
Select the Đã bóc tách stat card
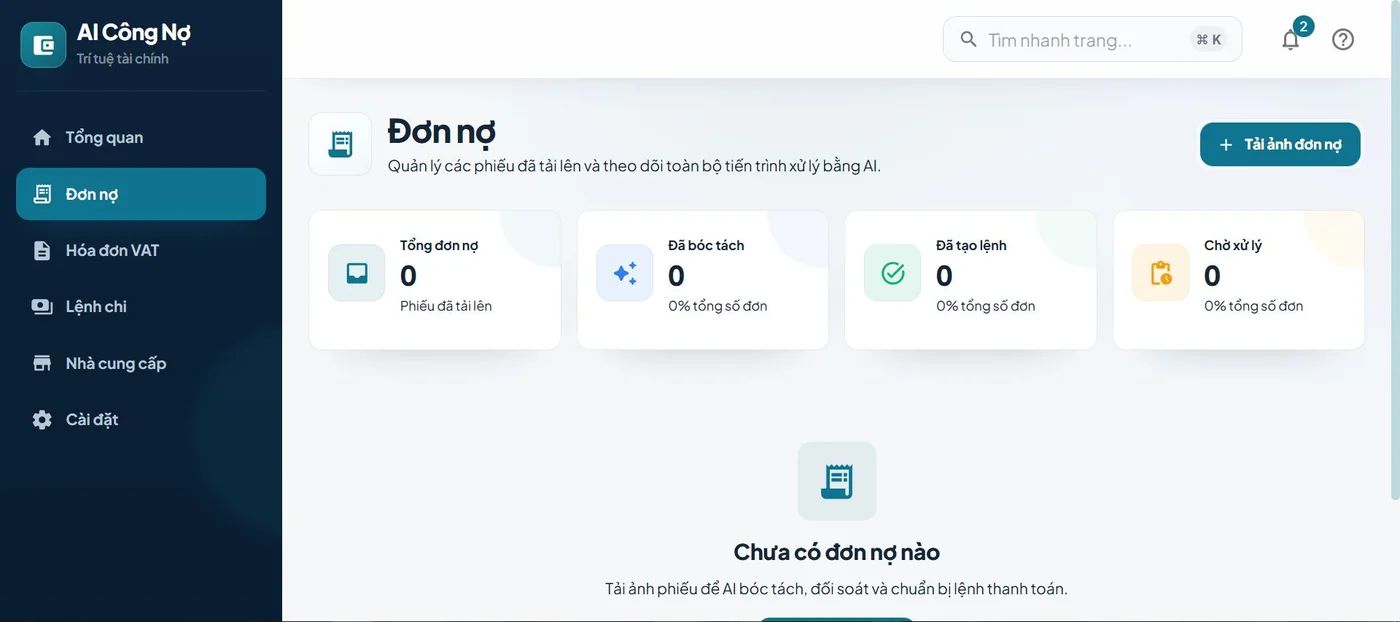[703, 280]
